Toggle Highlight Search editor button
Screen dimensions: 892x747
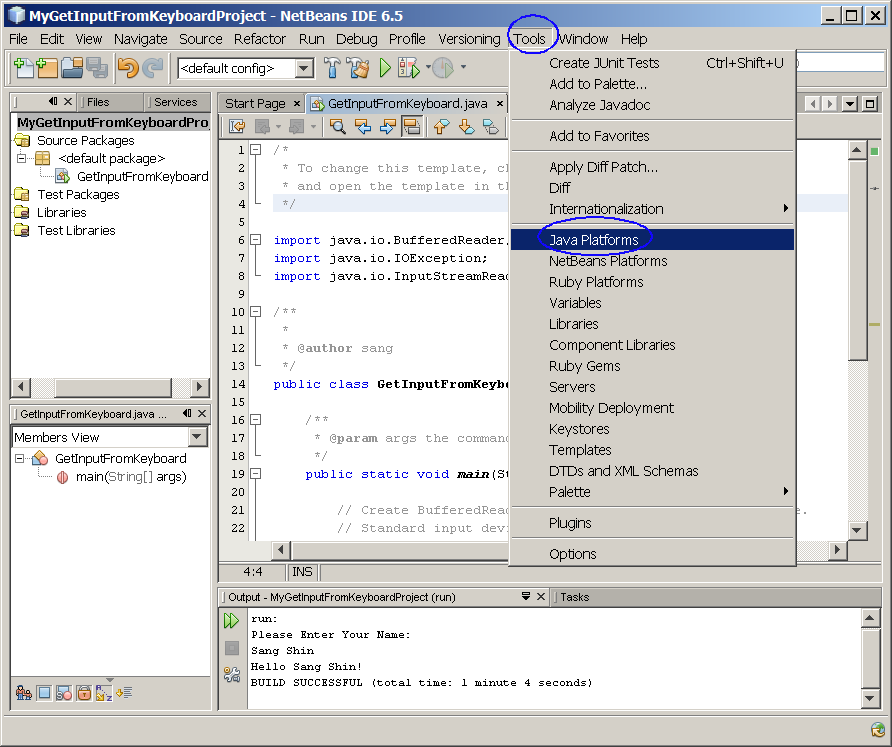coord(412,127)
